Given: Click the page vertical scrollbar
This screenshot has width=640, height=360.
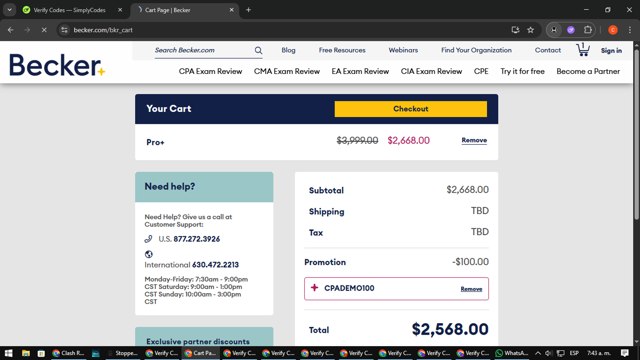Looking at the screenshot, I should pos(636,135).
